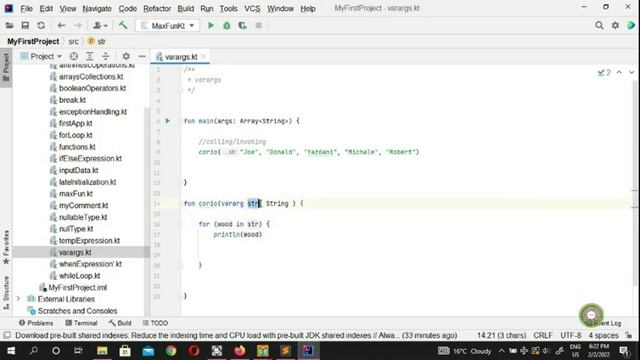Viewport: 640px width, 360px height.
Task: Click the Synchronize reload icon
Action: click(x=41, y=26)
